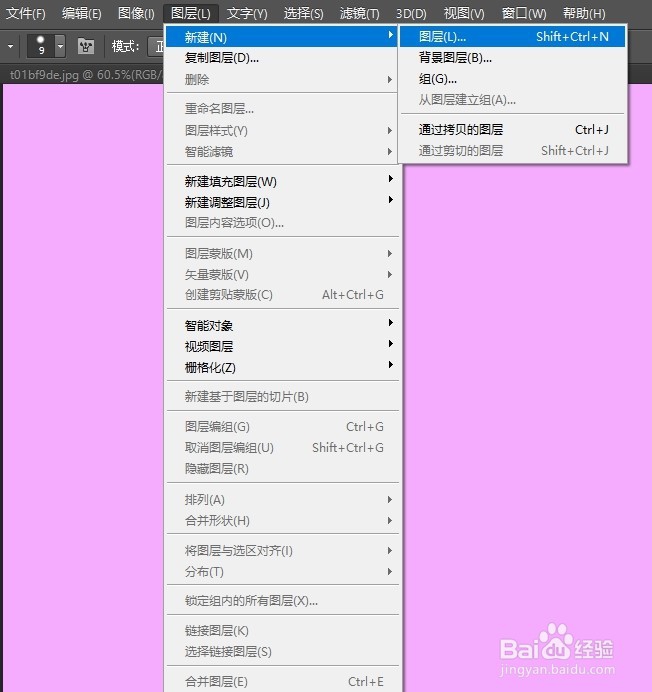
Task: Choose 通过拷贝的图层 Ctrl+J
Action: coord(513,130)
